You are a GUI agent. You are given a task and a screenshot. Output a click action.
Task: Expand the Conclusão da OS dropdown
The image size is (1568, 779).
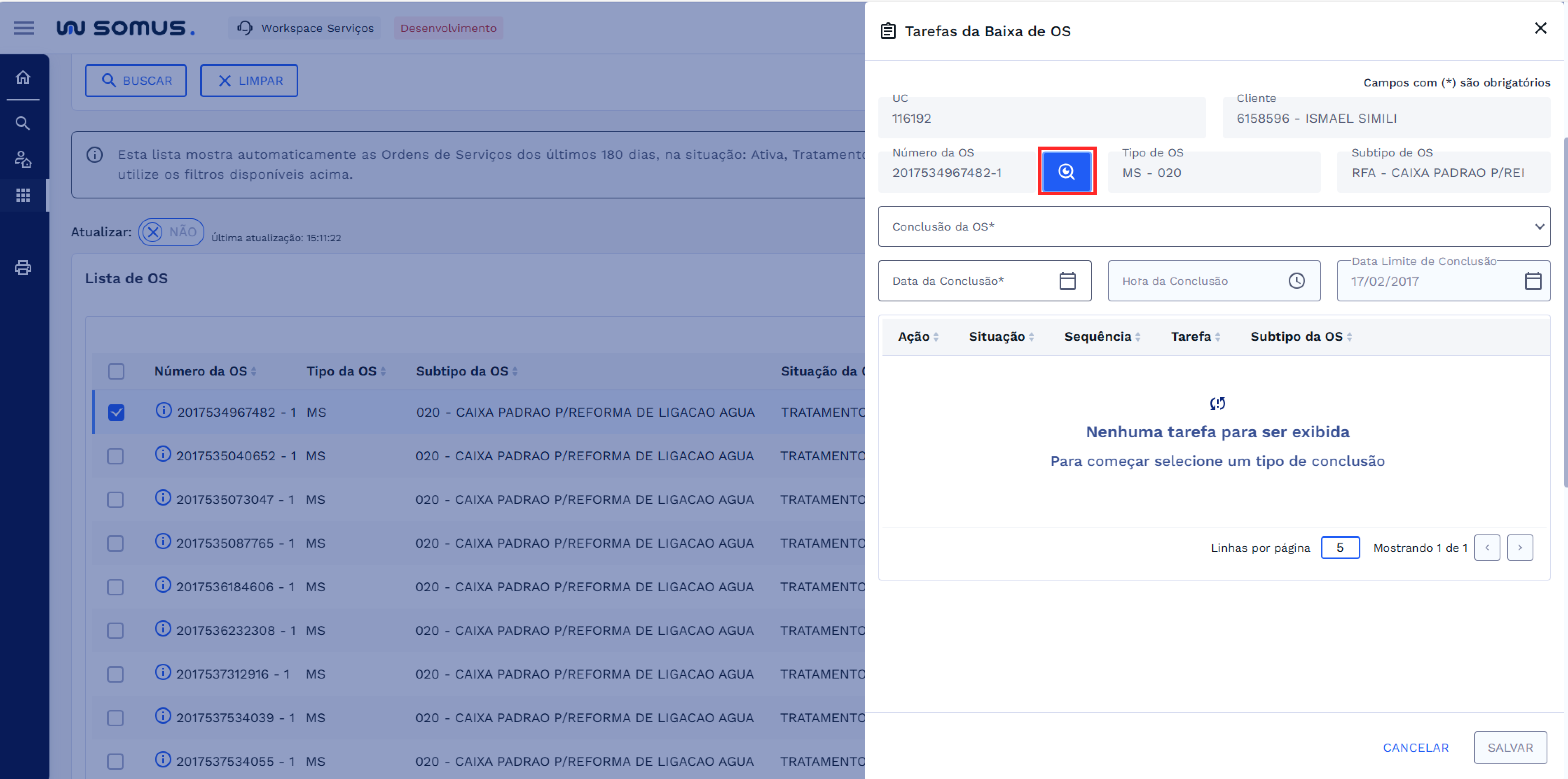tap(1214, 226)
